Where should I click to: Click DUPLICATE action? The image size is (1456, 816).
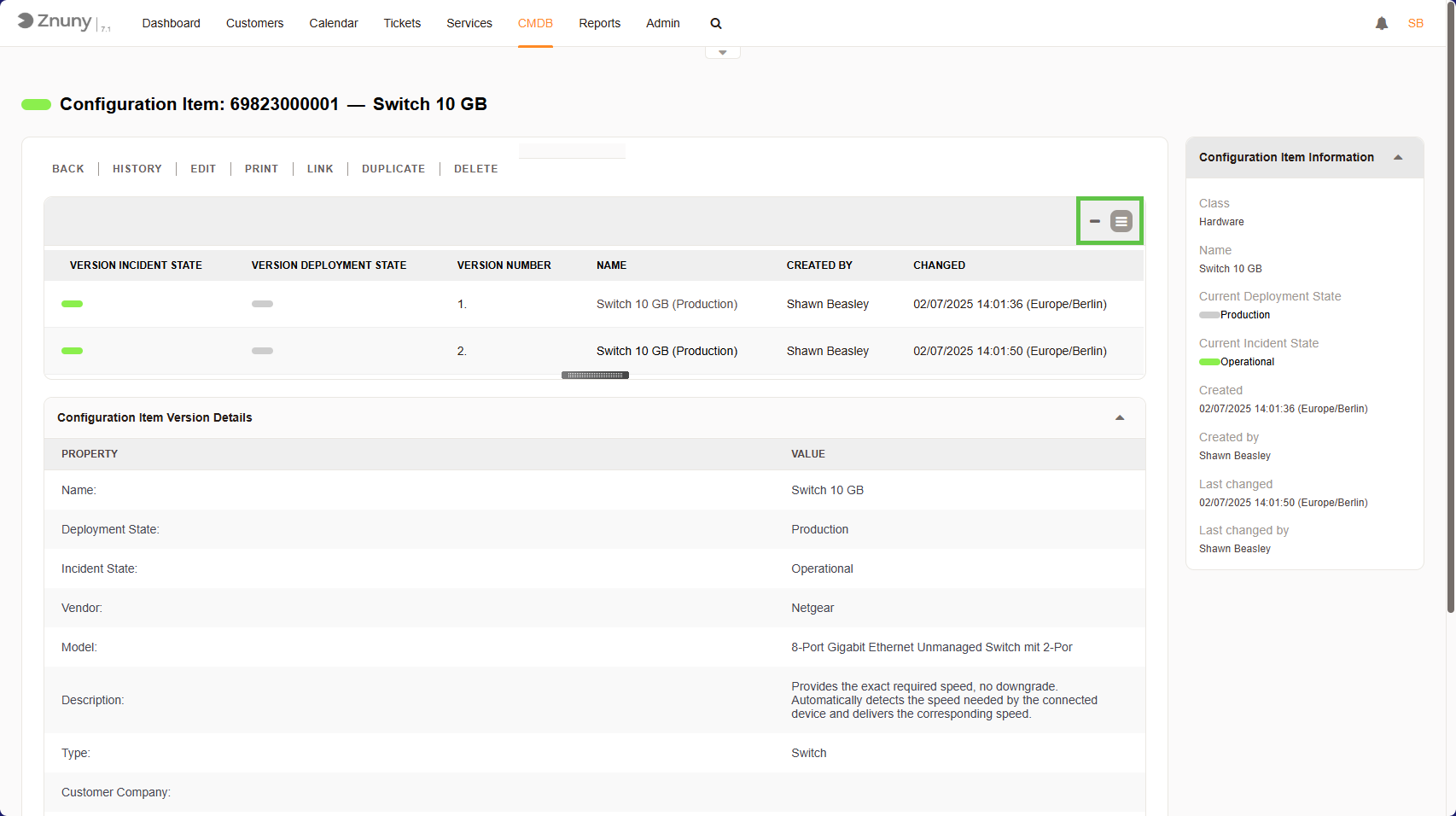click(x=393, y=169)
